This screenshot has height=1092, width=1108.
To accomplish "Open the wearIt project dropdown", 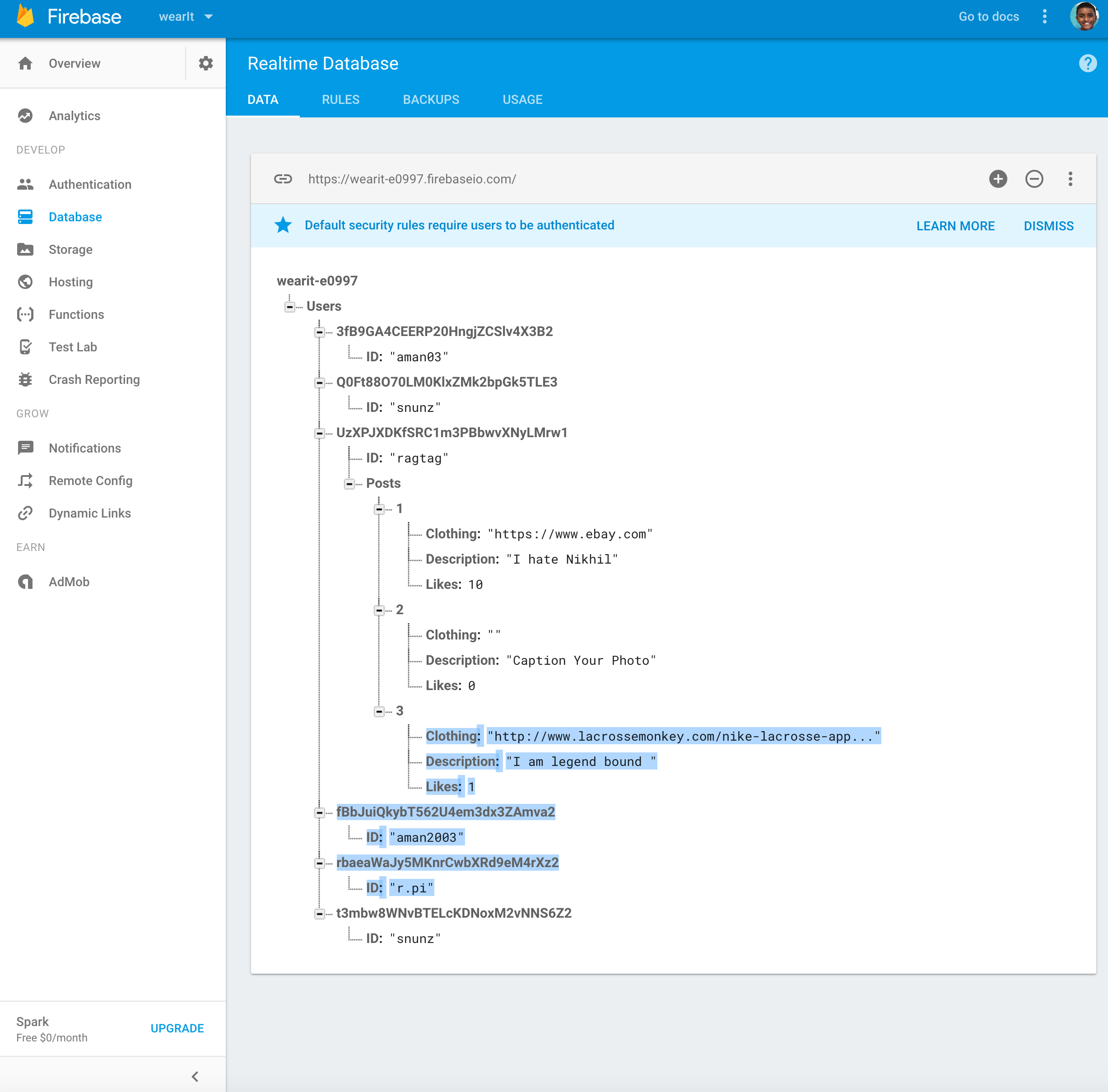I will (185, 17).
